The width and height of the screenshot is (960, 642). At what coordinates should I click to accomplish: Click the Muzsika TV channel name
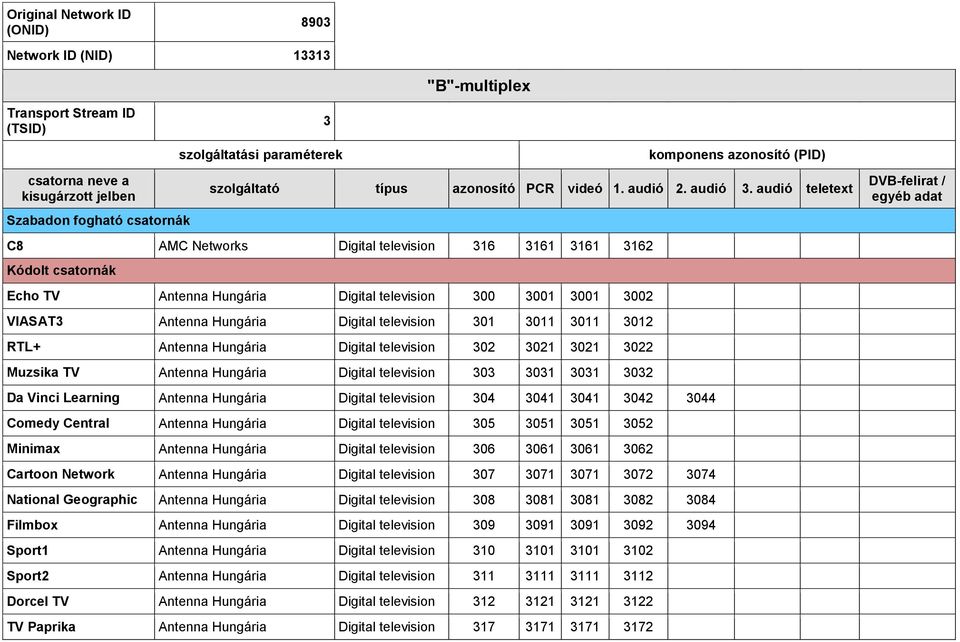coord(43,372)
